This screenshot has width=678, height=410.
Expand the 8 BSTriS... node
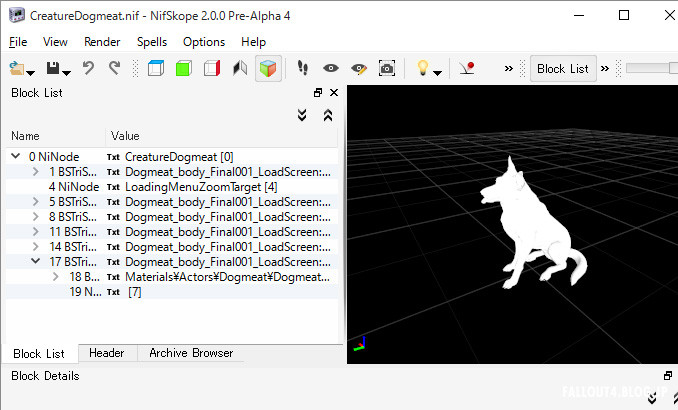pos(35,217)
